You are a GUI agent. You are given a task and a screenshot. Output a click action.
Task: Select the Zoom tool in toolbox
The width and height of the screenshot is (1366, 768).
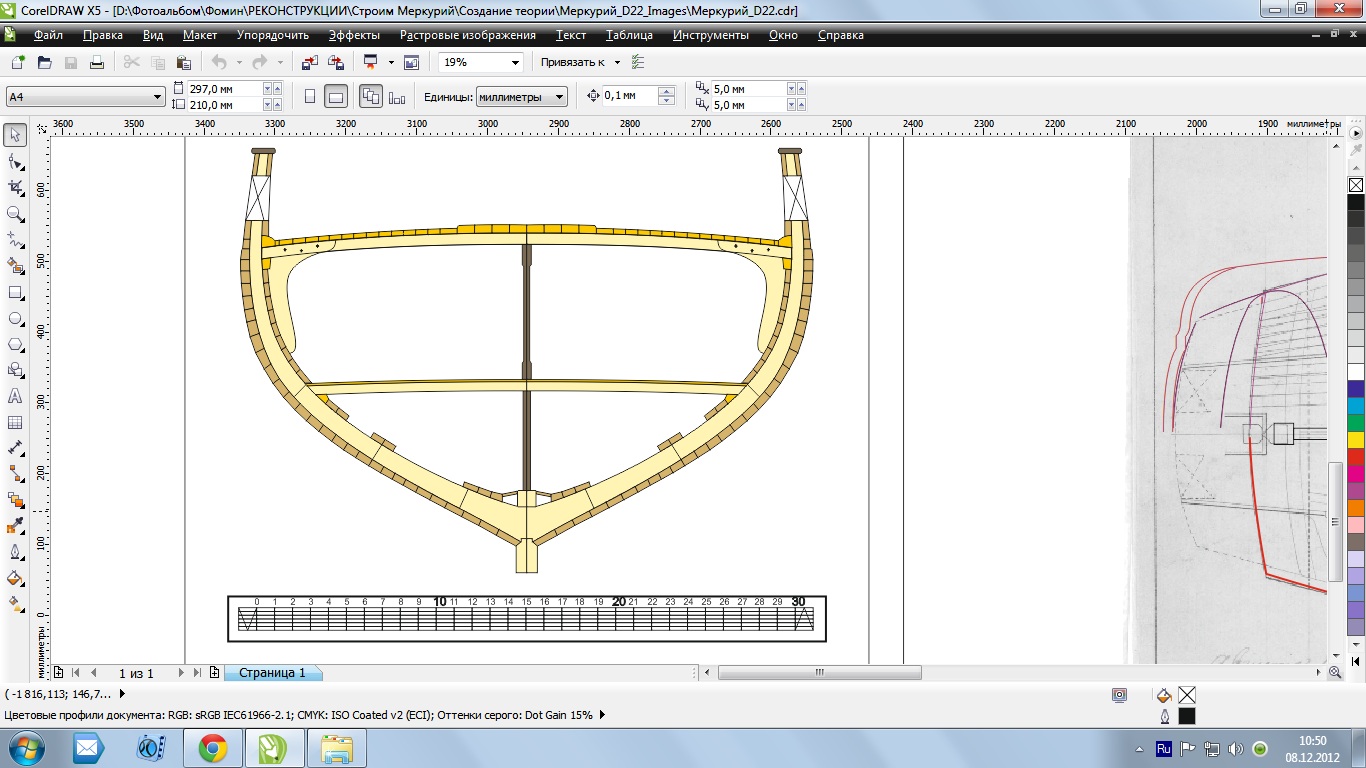(15, 213)
